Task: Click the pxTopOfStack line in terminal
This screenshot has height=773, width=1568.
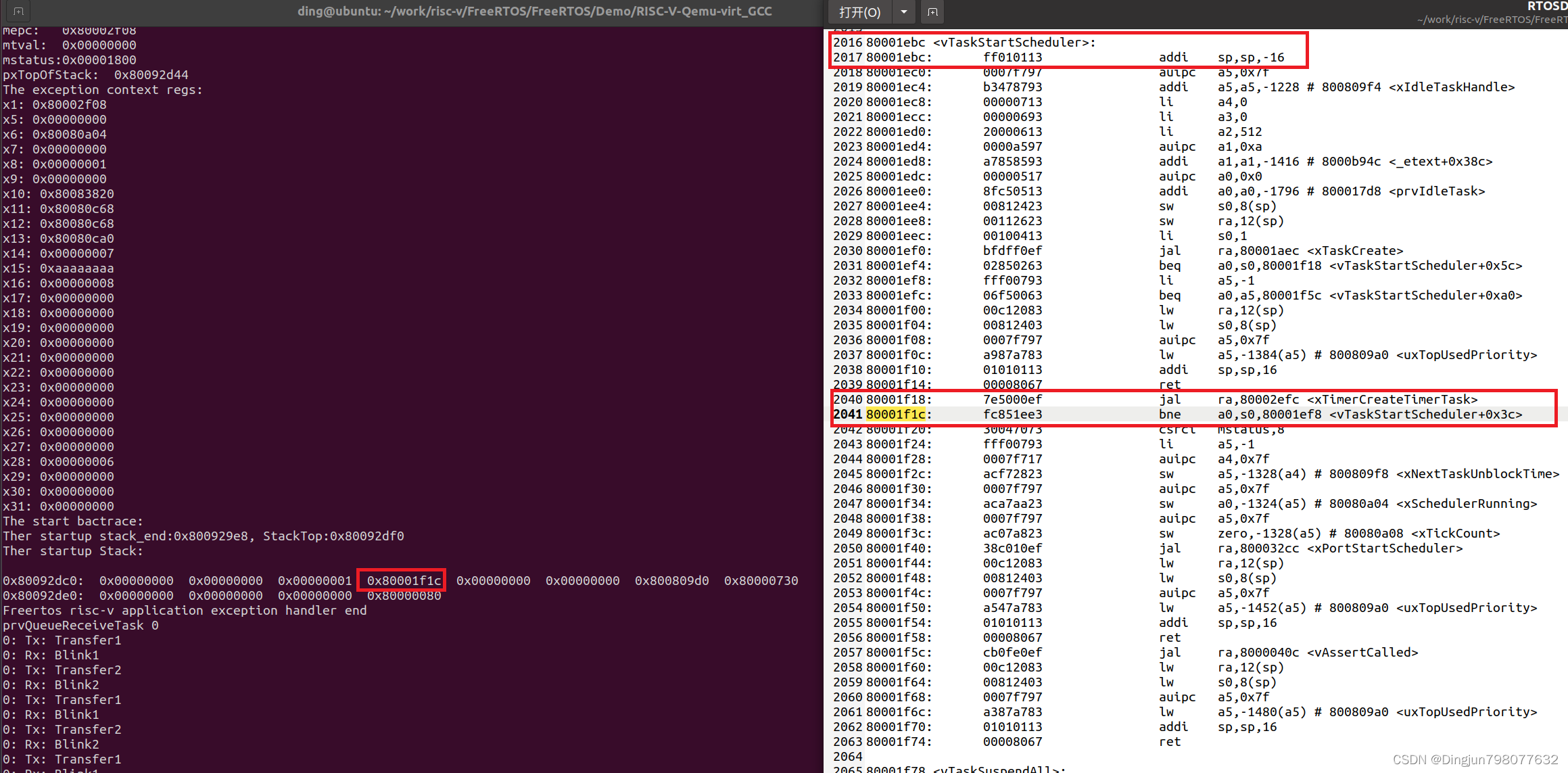Action: click(95, 74)
